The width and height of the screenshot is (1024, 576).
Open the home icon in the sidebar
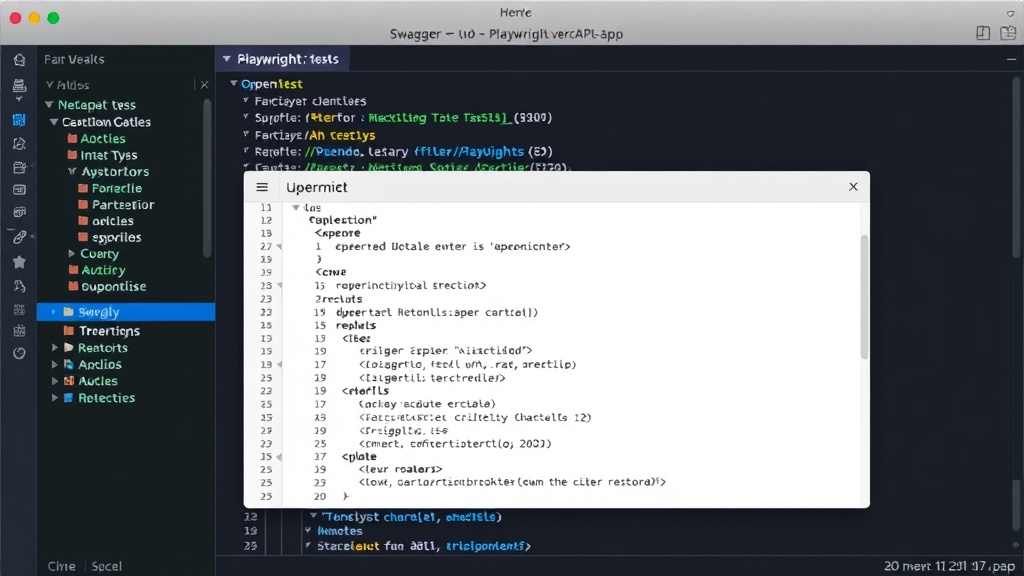(20, 60)
